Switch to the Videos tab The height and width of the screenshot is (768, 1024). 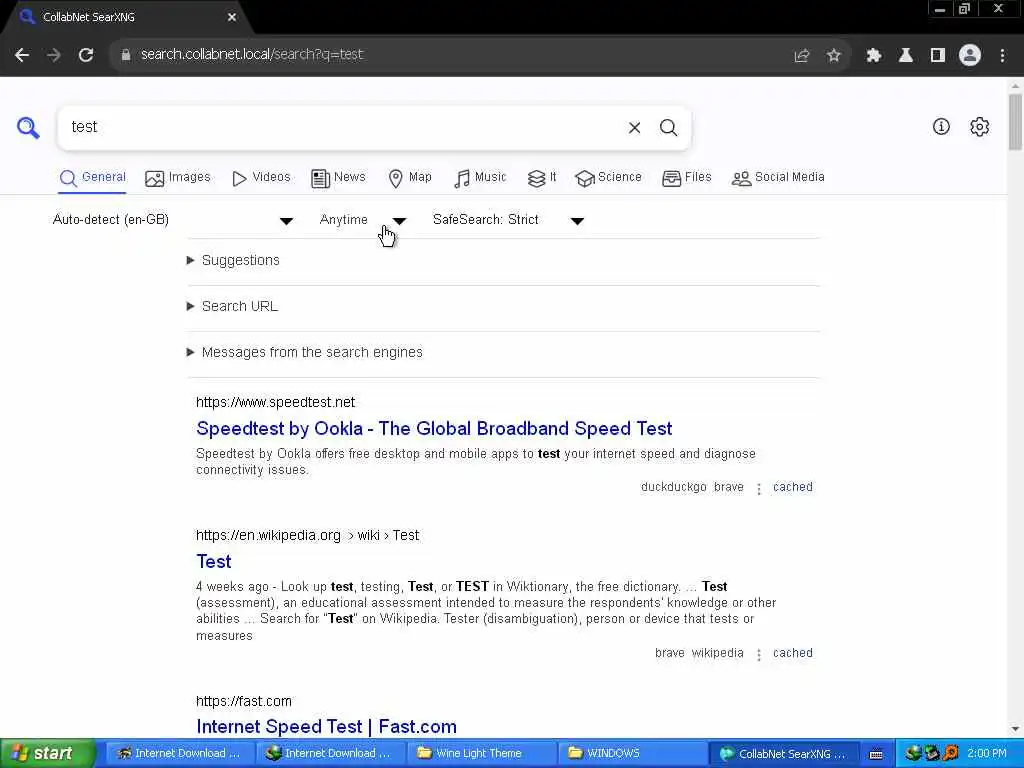(x=261, y=178)
